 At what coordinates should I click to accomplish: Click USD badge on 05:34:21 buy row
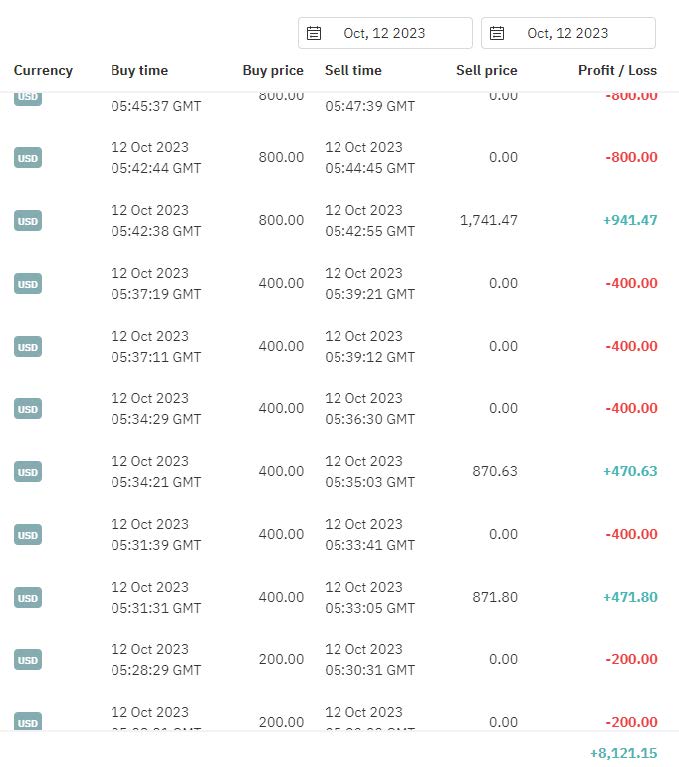(x=28, y=472)
